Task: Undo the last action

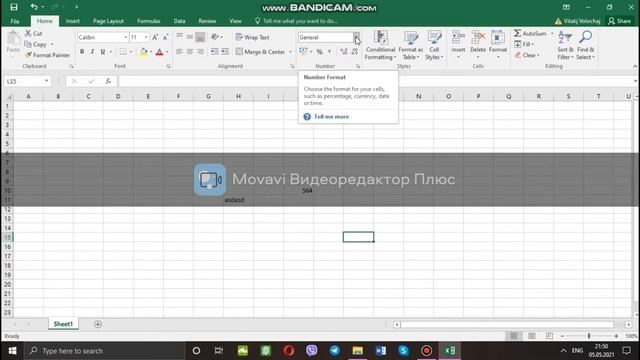Action: pos(34,7)
